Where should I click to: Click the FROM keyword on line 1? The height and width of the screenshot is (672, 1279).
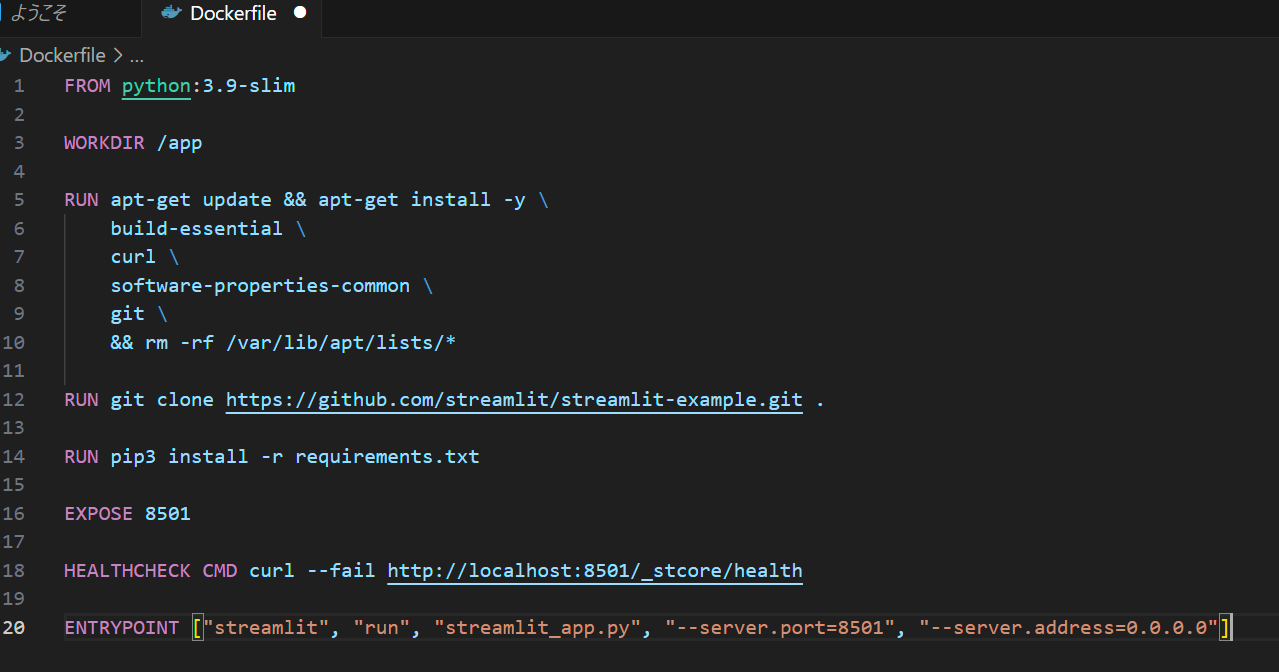87,86
